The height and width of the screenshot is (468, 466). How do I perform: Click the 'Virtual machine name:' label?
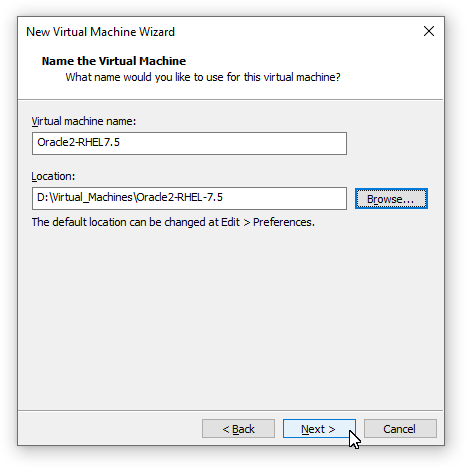[x=84, y=121]
